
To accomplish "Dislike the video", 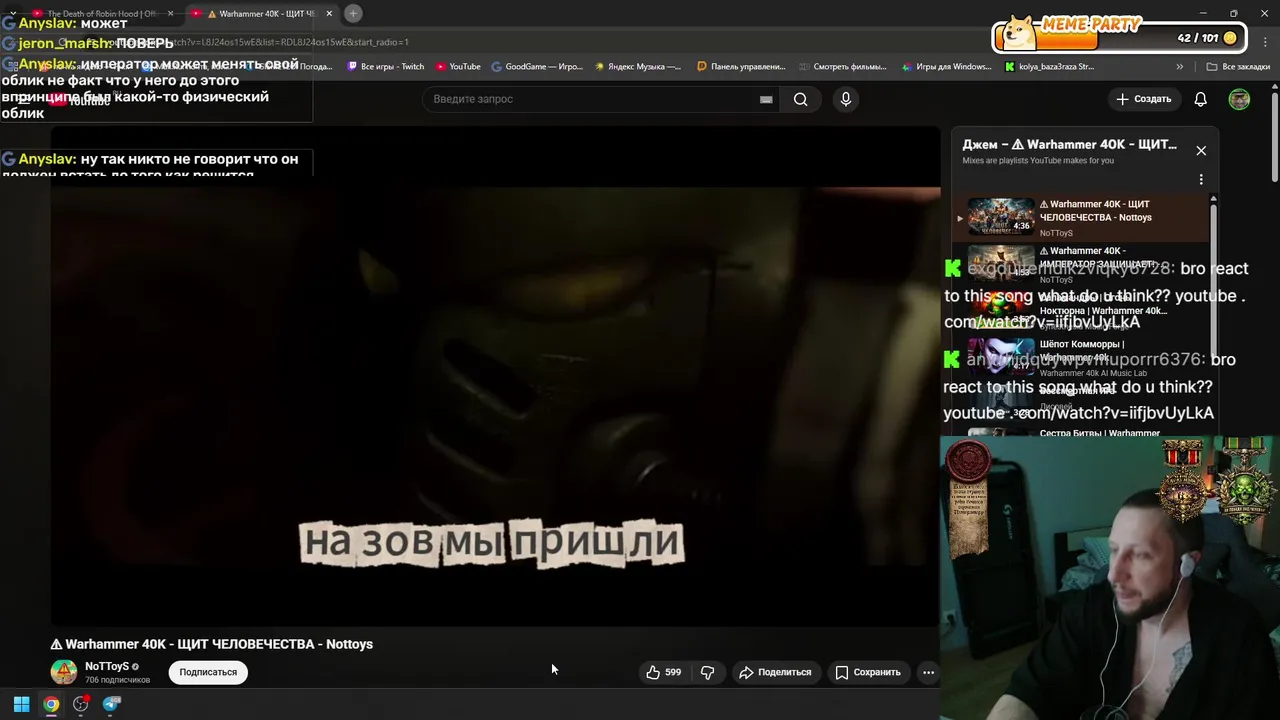I will pos(708,672).
